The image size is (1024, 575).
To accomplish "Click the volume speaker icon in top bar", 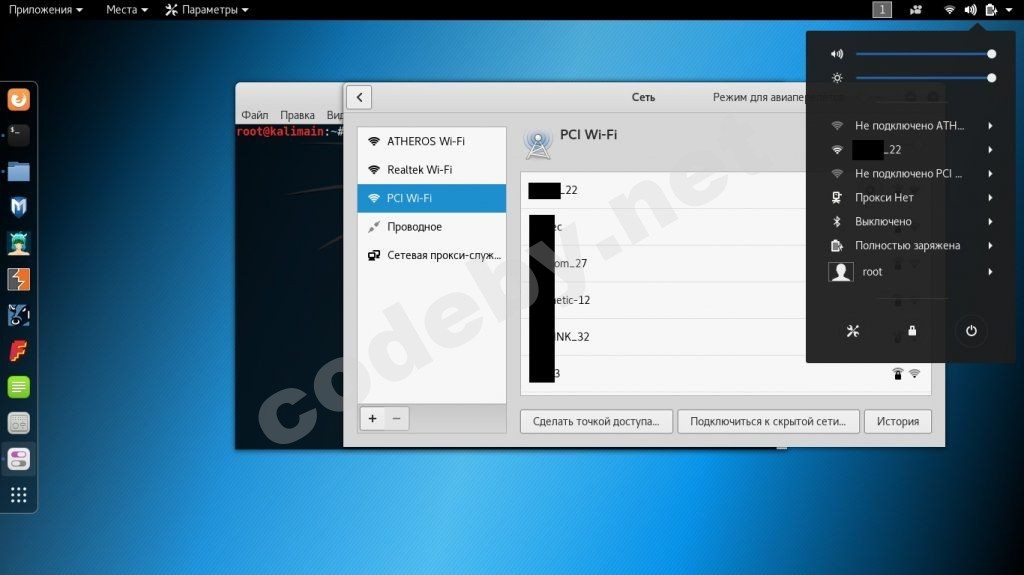I will point(970,10).
